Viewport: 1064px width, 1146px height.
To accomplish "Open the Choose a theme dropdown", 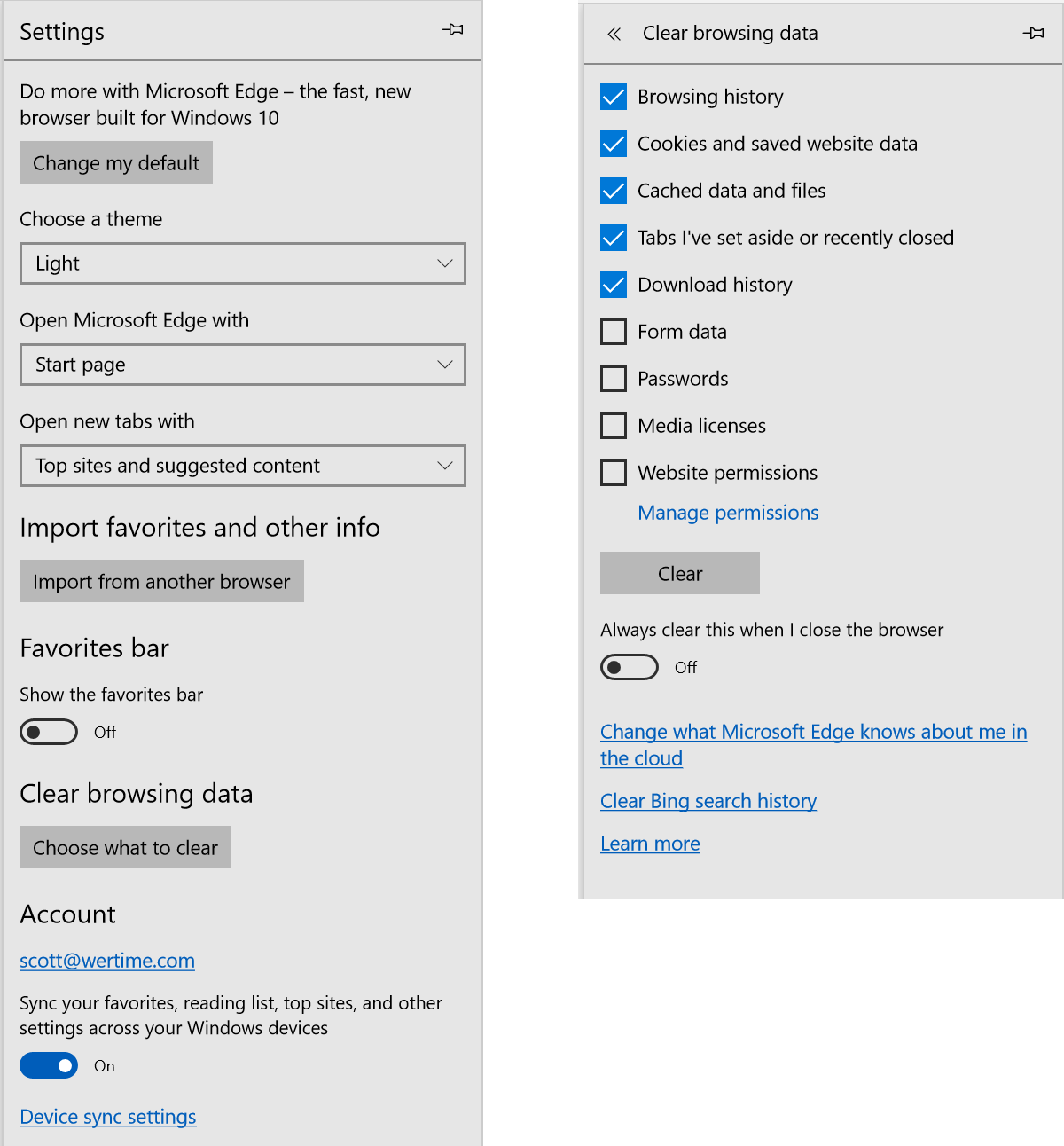I will [242, 263].
